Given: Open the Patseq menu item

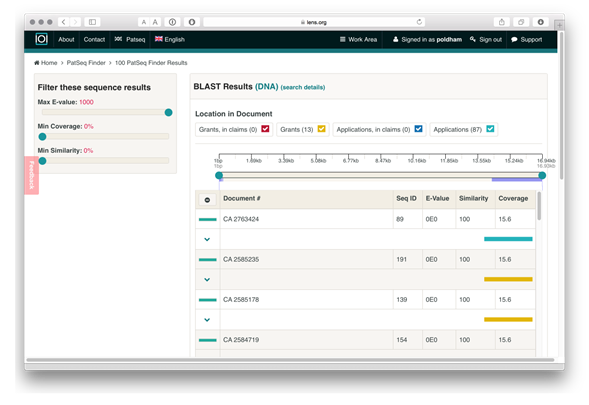Looking at the screenshot, I should pos(130,39).
